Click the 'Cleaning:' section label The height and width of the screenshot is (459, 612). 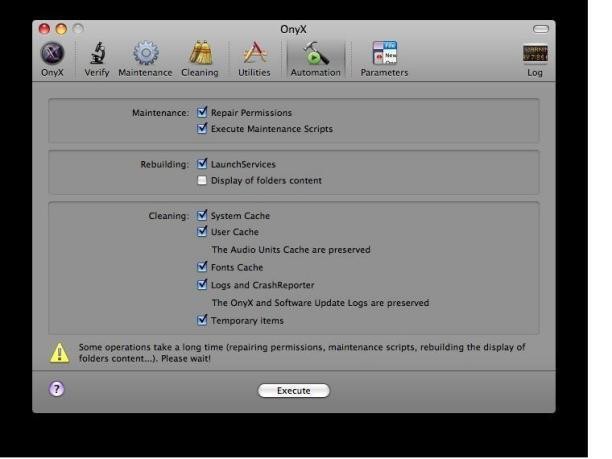tap(169, 216)
